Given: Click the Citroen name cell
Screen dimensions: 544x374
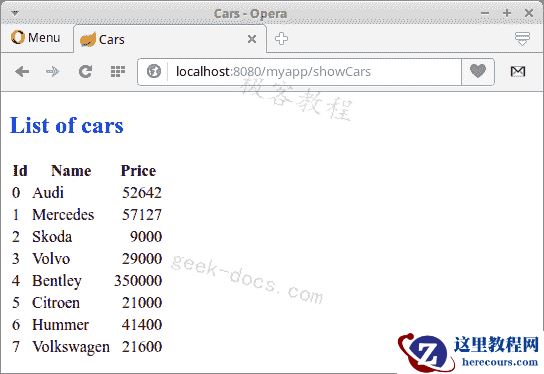Looking at the screenshot, I should (56, 303).
